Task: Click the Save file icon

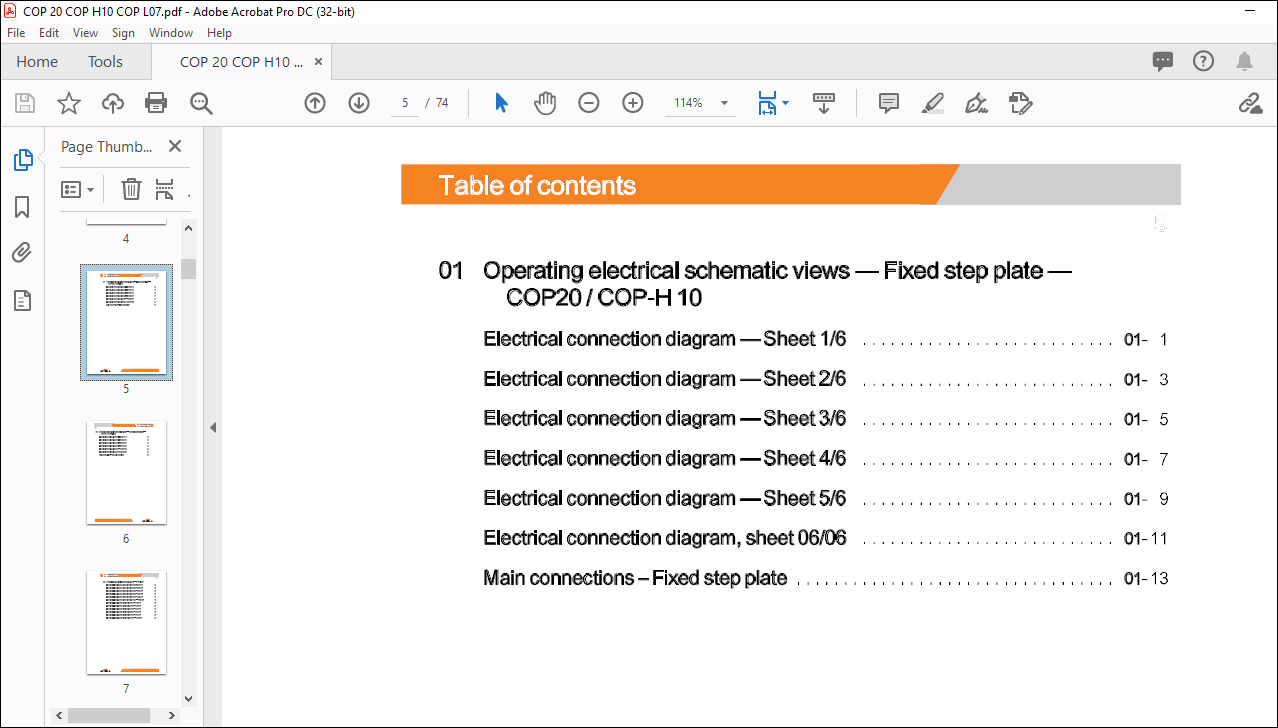Action: [x=25, y=103]
